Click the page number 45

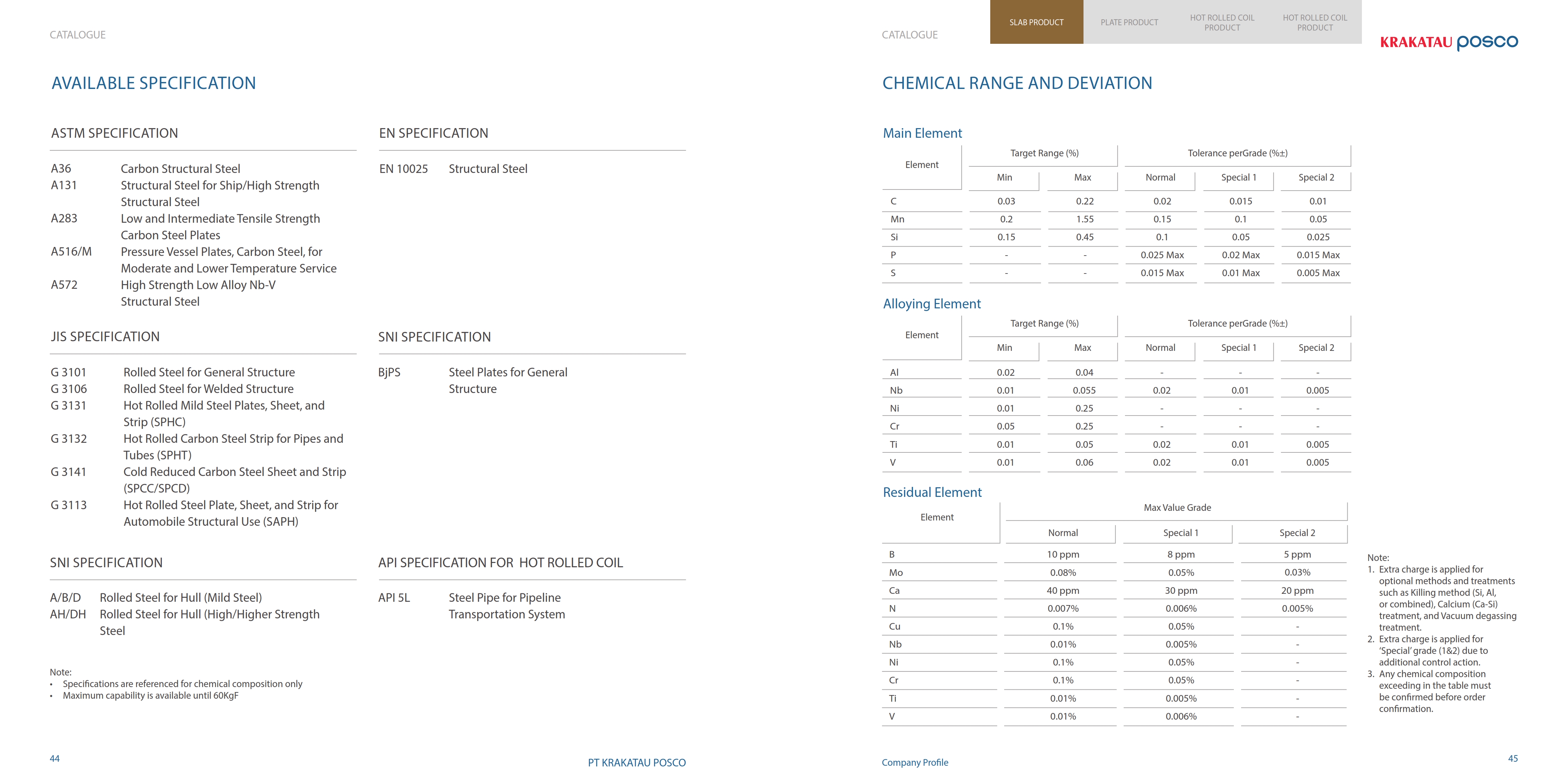coord(1513,758)
